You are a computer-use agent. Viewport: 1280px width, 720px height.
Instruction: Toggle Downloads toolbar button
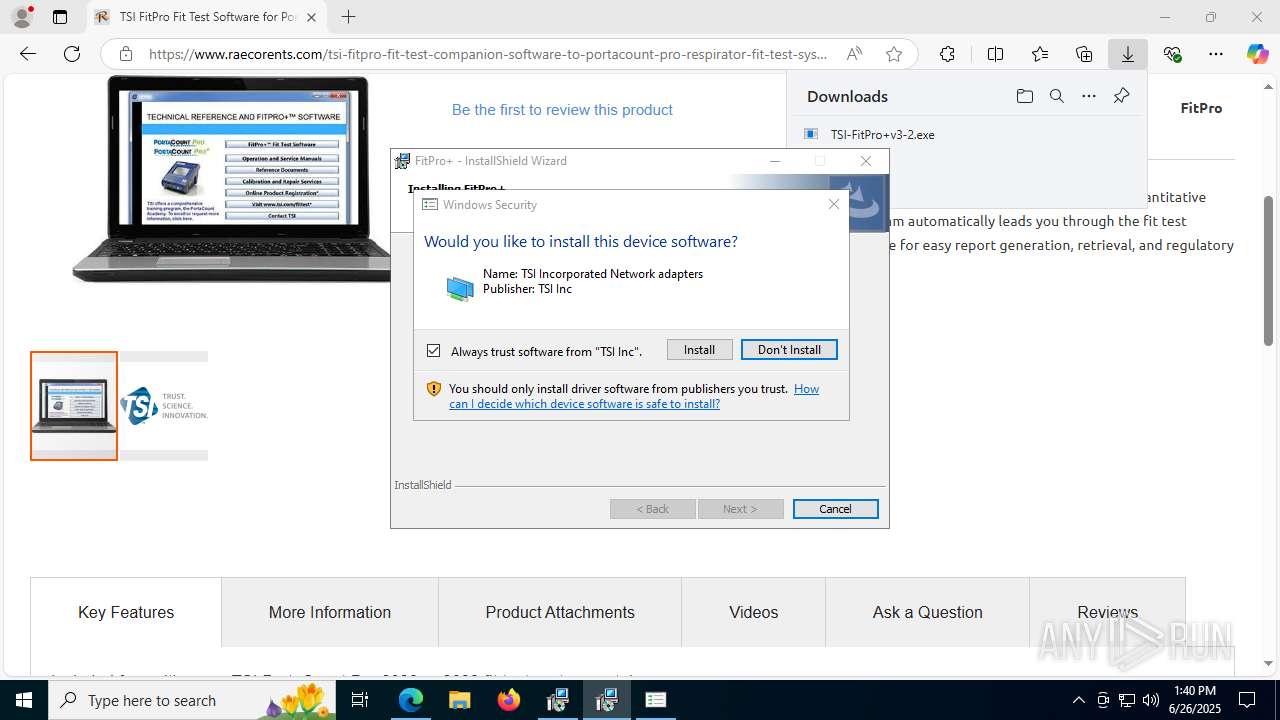tap(1128, 54)
